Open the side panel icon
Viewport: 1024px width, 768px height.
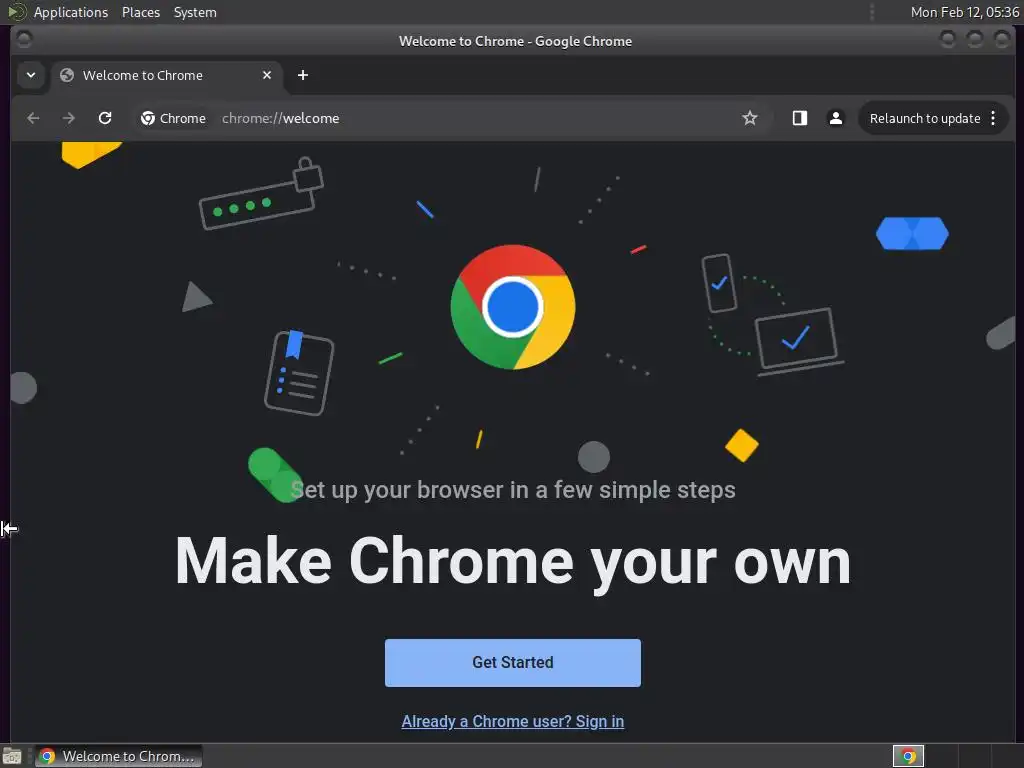point(799,118)
